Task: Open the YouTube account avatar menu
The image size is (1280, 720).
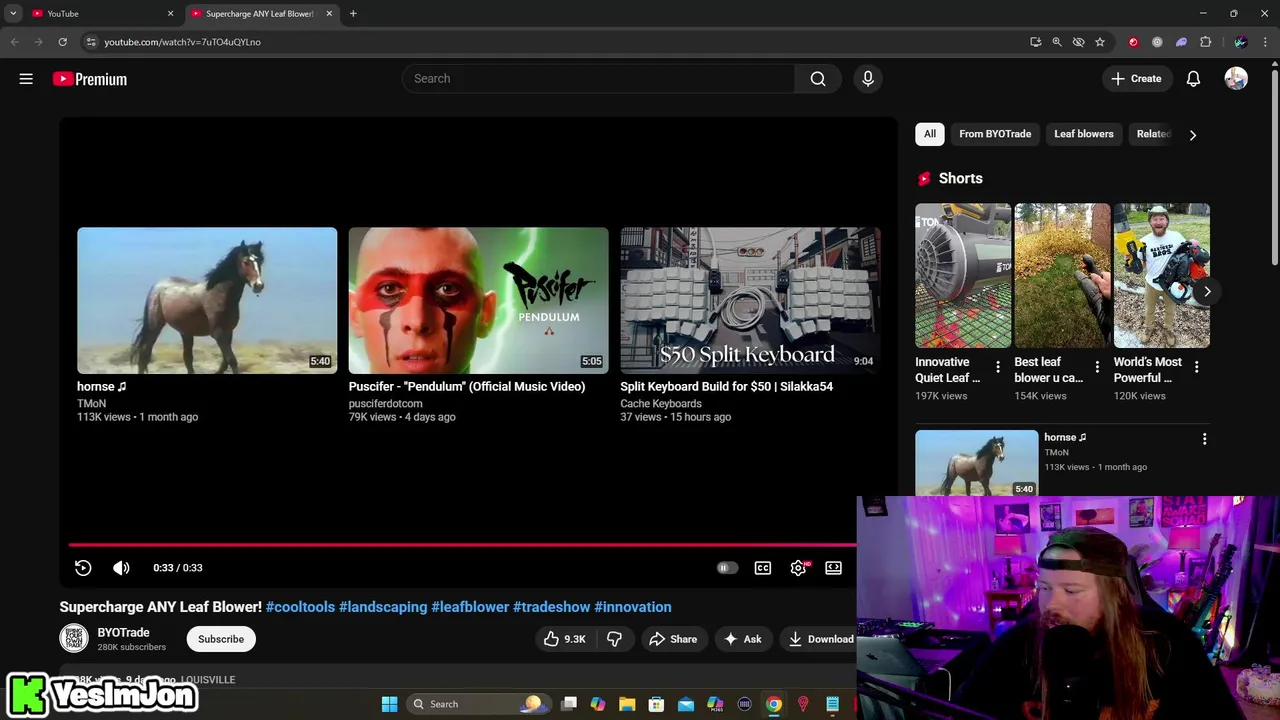Action: [1236, 79]
